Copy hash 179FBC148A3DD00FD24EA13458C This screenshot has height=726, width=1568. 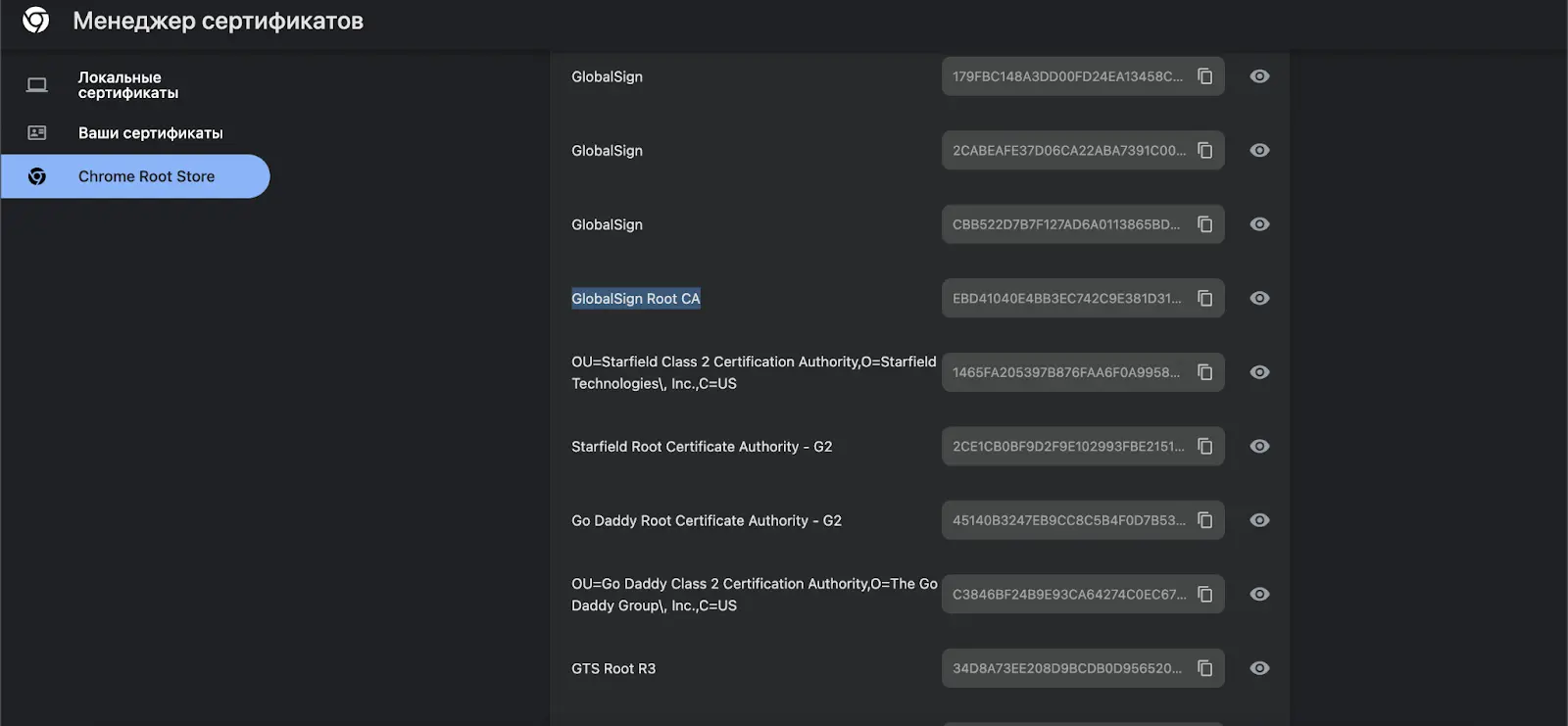coord(1205,76)
